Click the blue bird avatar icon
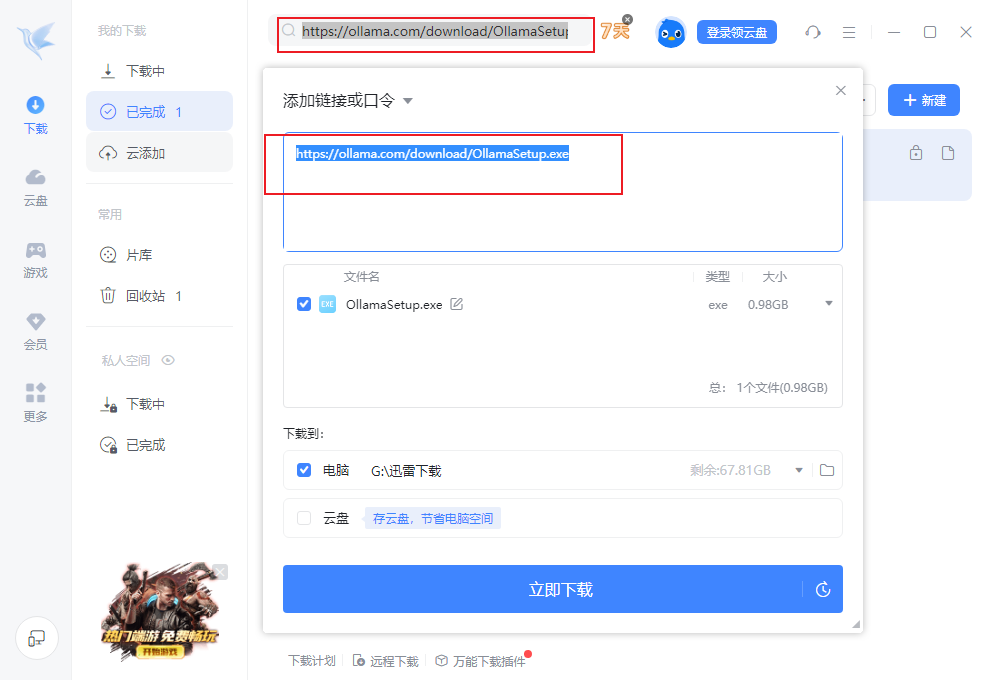Viewport: 1000px width, 680px height. click(x=671, y=33)
